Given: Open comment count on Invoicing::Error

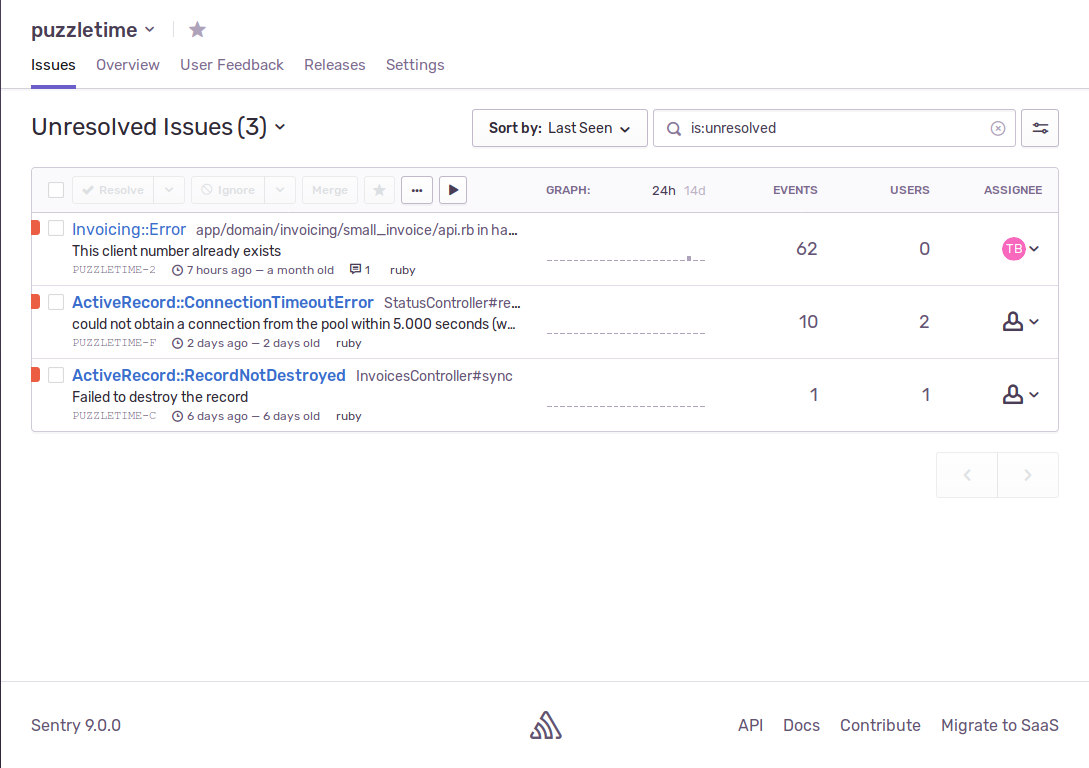Looking at the screenshot, I should pyautogui.click(x=360, y=269).
